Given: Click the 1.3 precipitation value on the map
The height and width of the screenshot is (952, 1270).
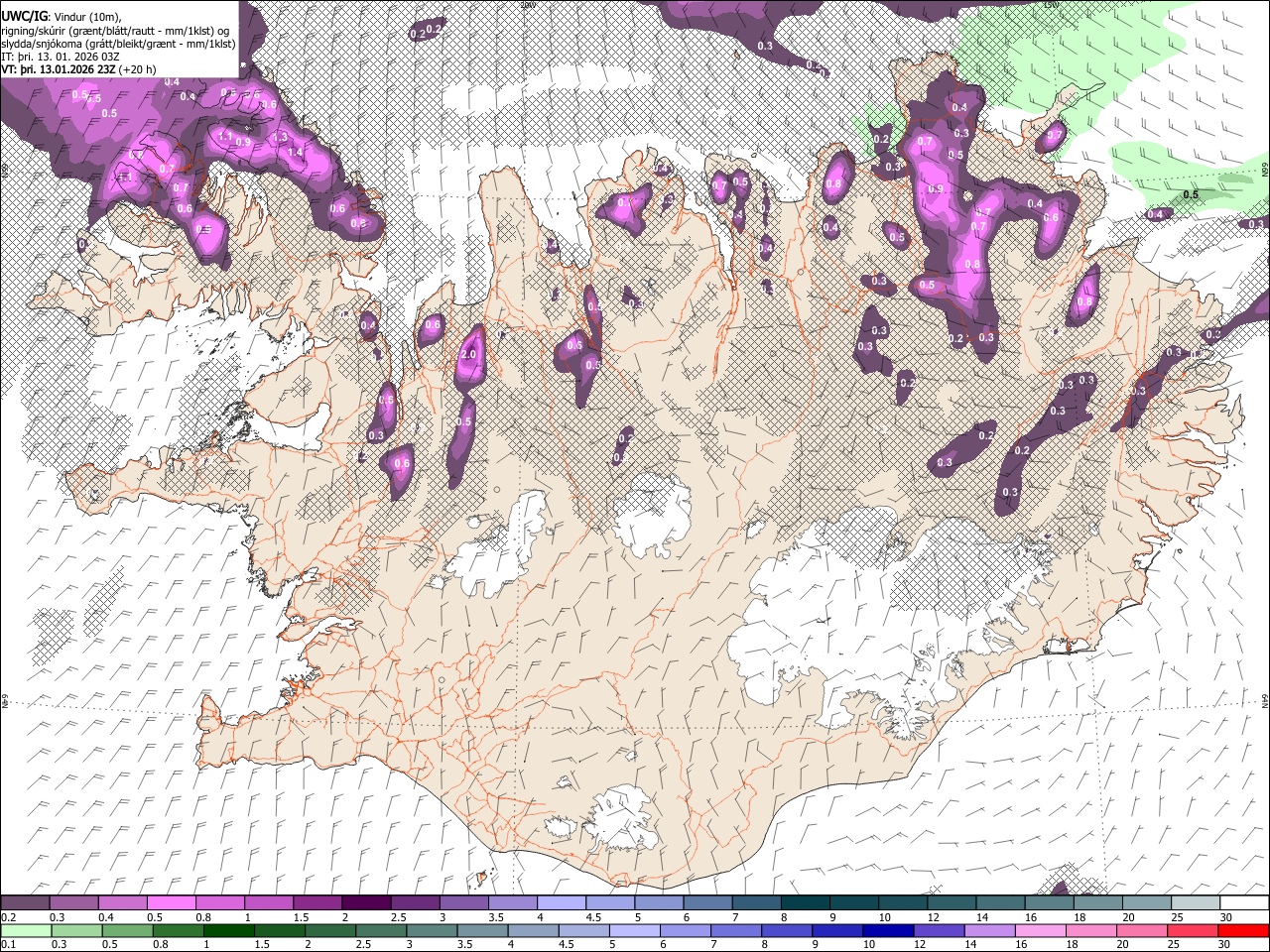Looking at the screenshot, I should pyautogui.click(x=280, y=137).
